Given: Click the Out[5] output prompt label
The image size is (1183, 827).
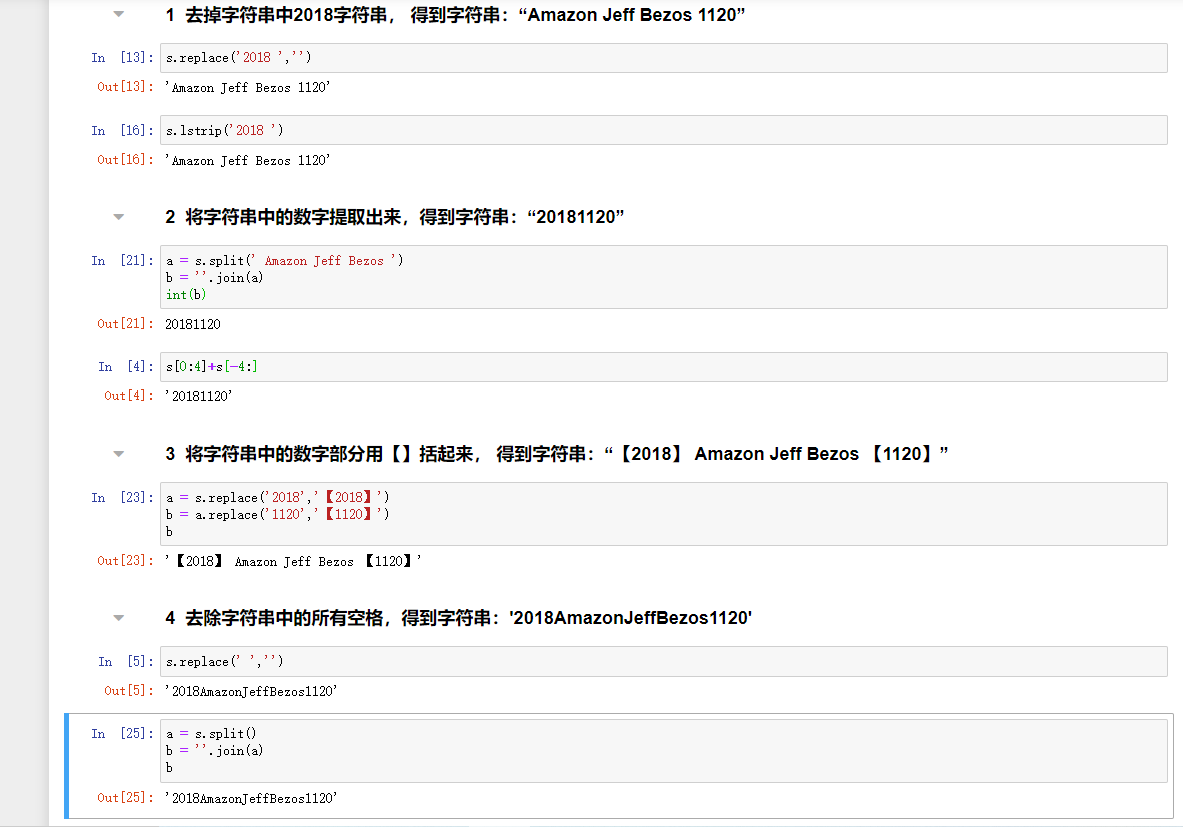Looking at the screenshot, I should pyautogui.click(x=129, y=691).
